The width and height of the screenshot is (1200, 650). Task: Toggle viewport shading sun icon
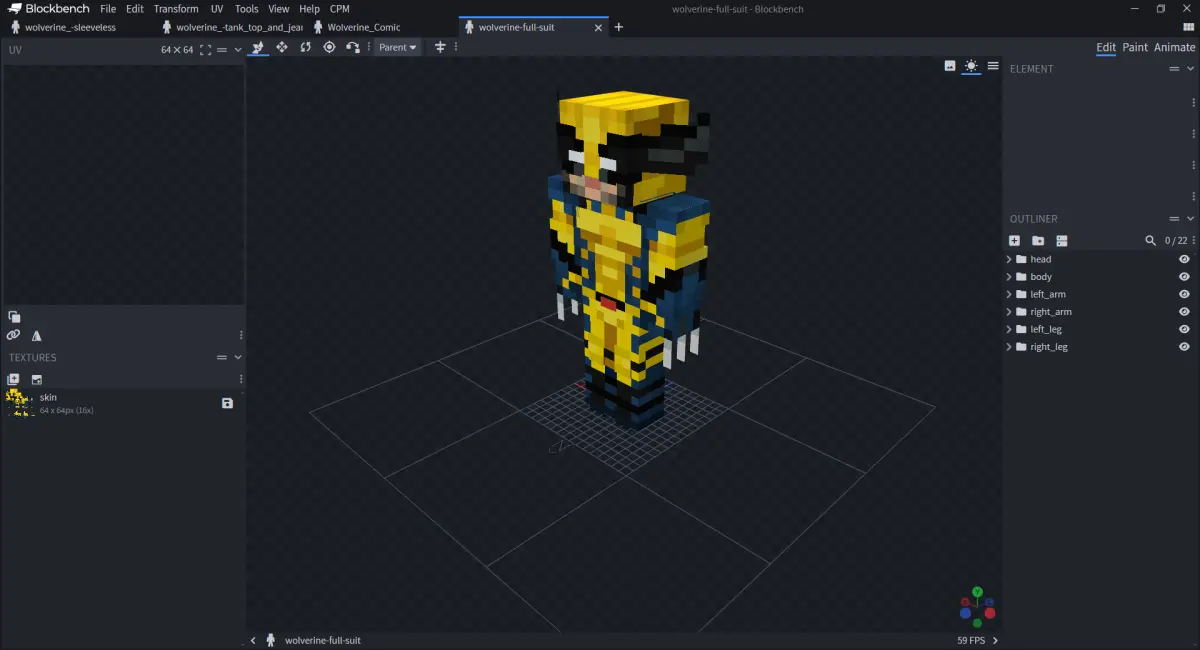click(971, 66)
